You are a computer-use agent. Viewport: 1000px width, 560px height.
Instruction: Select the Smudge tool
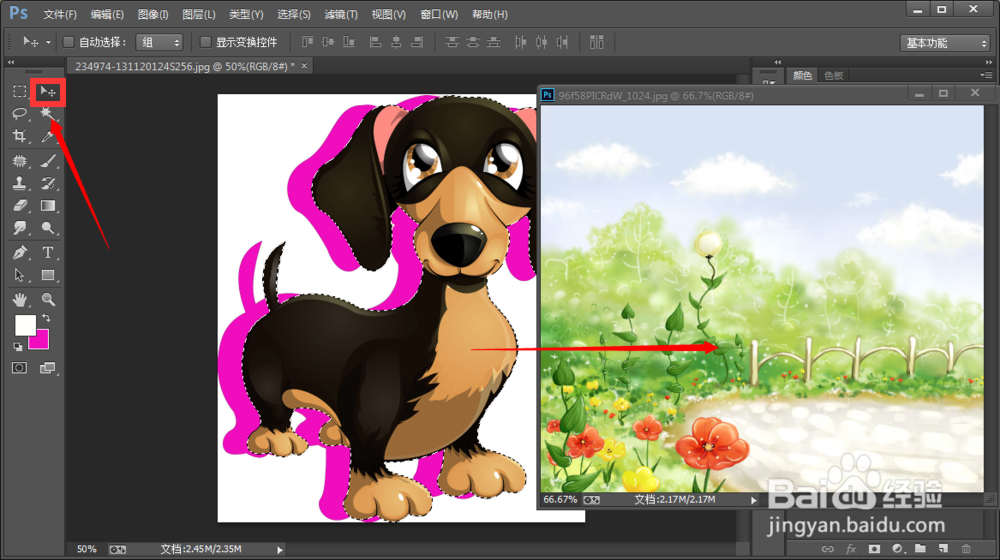[x=20, y=228]
